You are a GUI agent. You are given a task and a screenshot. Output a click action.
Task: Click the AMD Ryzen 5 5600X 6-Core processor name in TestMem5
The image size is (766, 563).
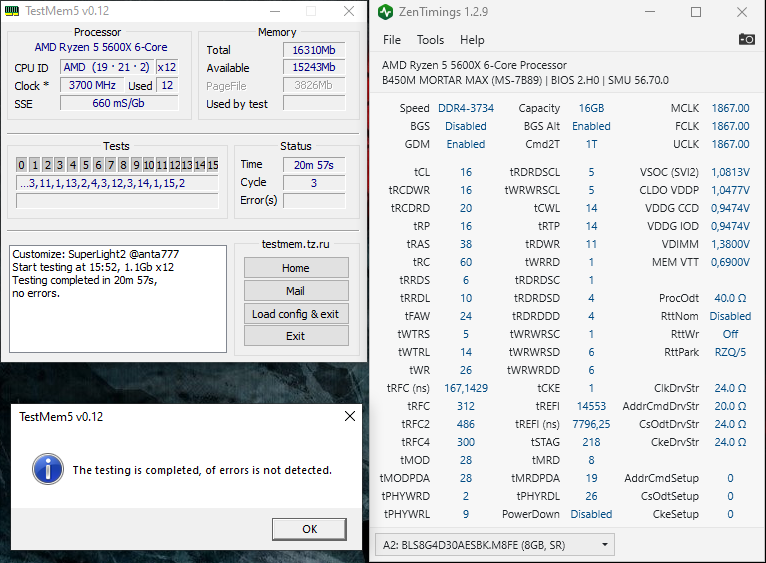(x=101, y=47)
